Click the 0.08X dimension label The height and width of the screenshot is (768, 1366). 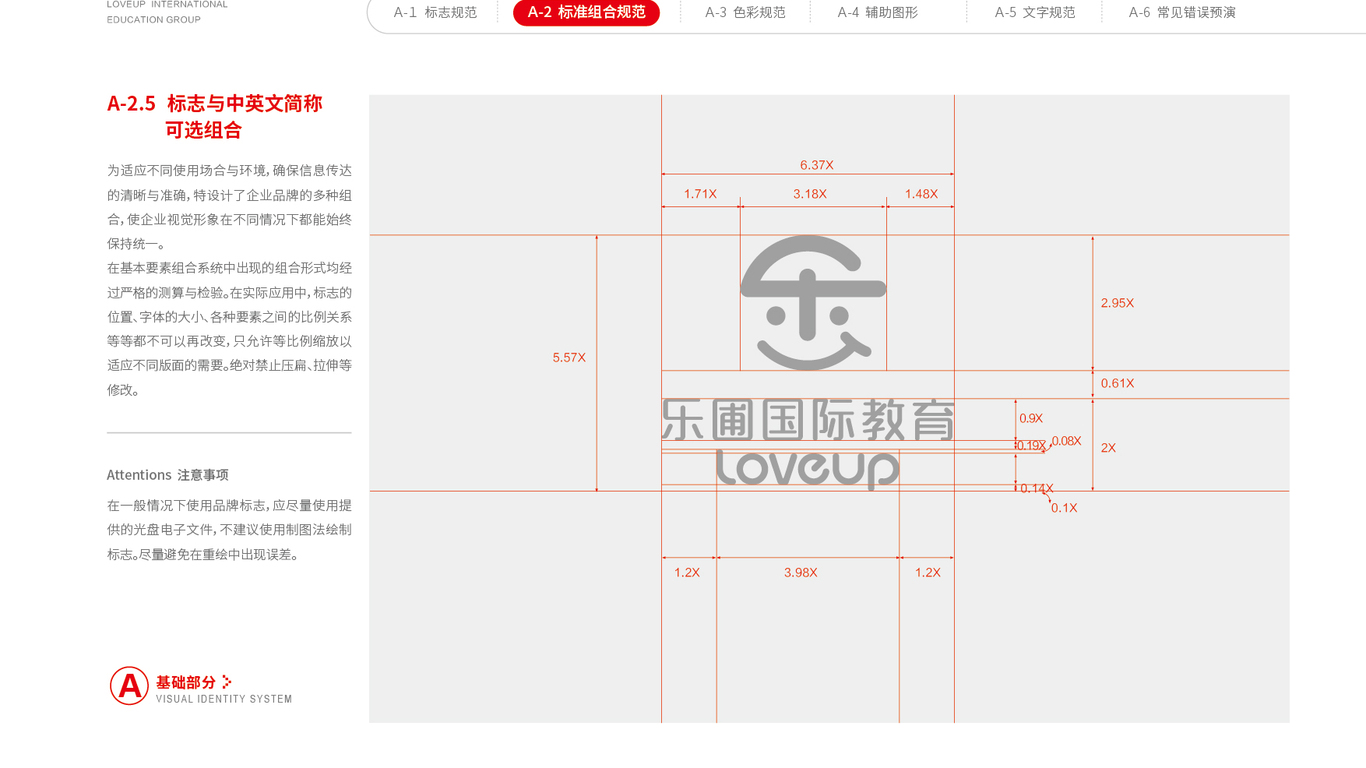1066,441
